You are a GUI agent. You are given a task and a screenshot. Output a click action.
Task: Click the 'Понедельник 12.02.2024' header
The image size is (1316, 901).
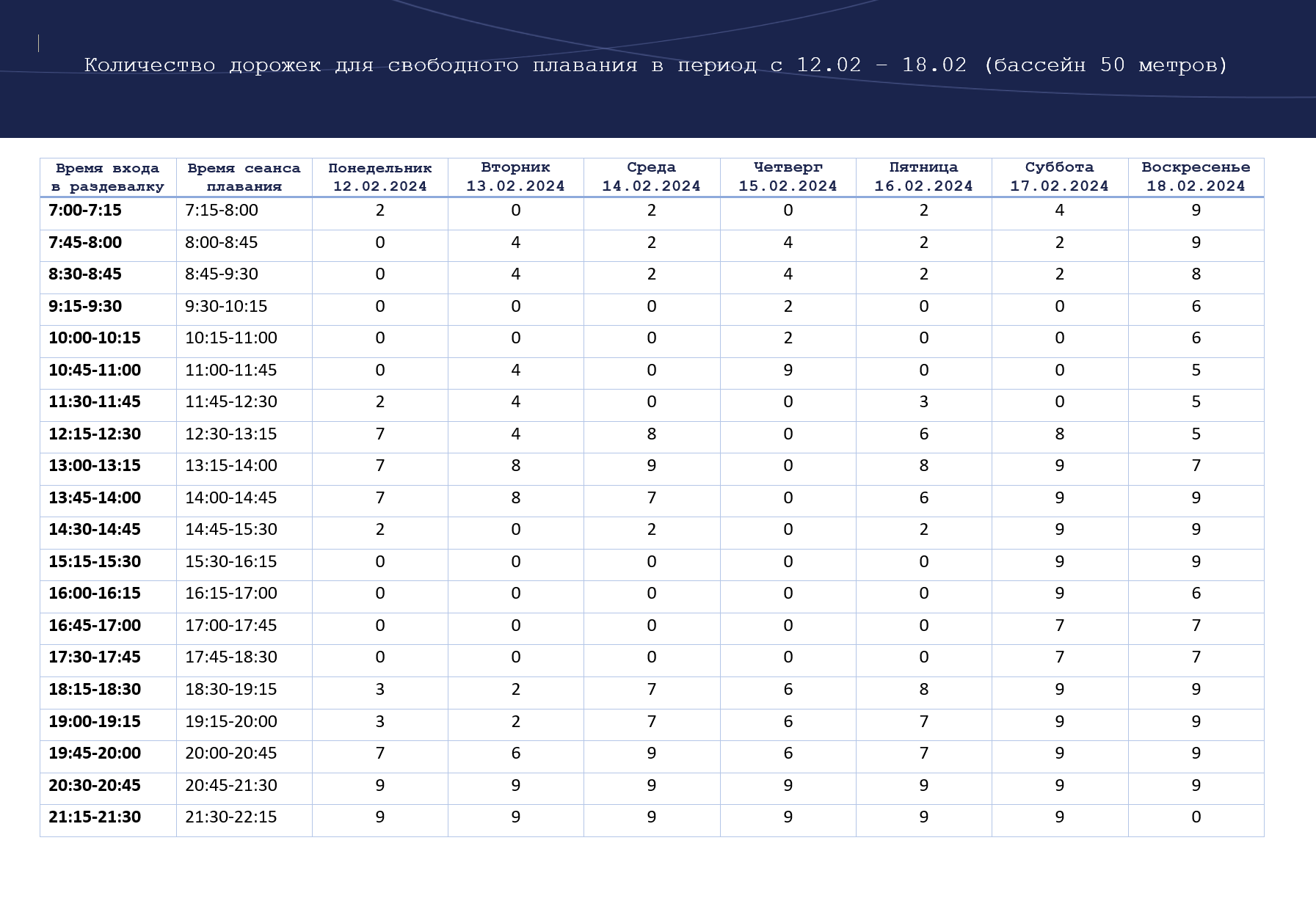tap(380, 177)
